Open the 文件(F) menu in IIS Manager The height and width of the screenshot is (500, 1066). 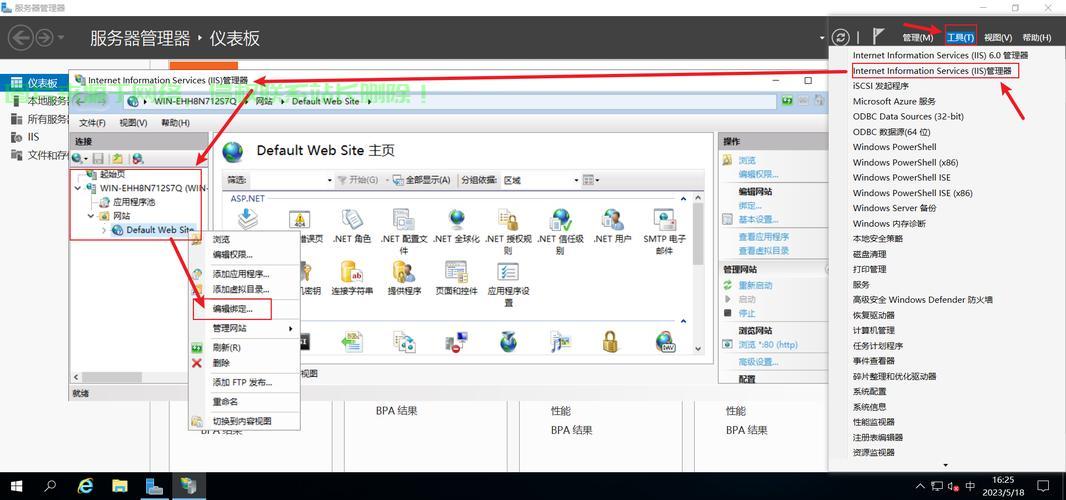(x=92, y=123)
